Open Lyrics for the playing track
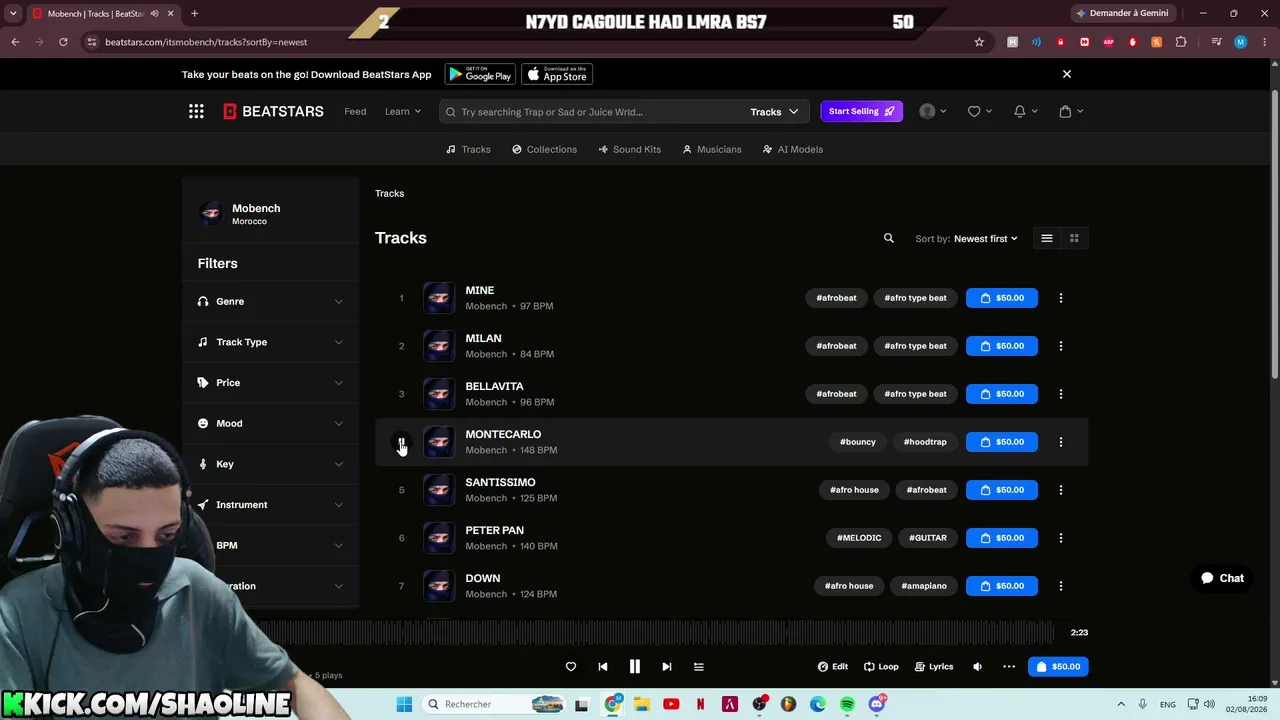This screenshot has width=1280, height=720. [934, 667]
